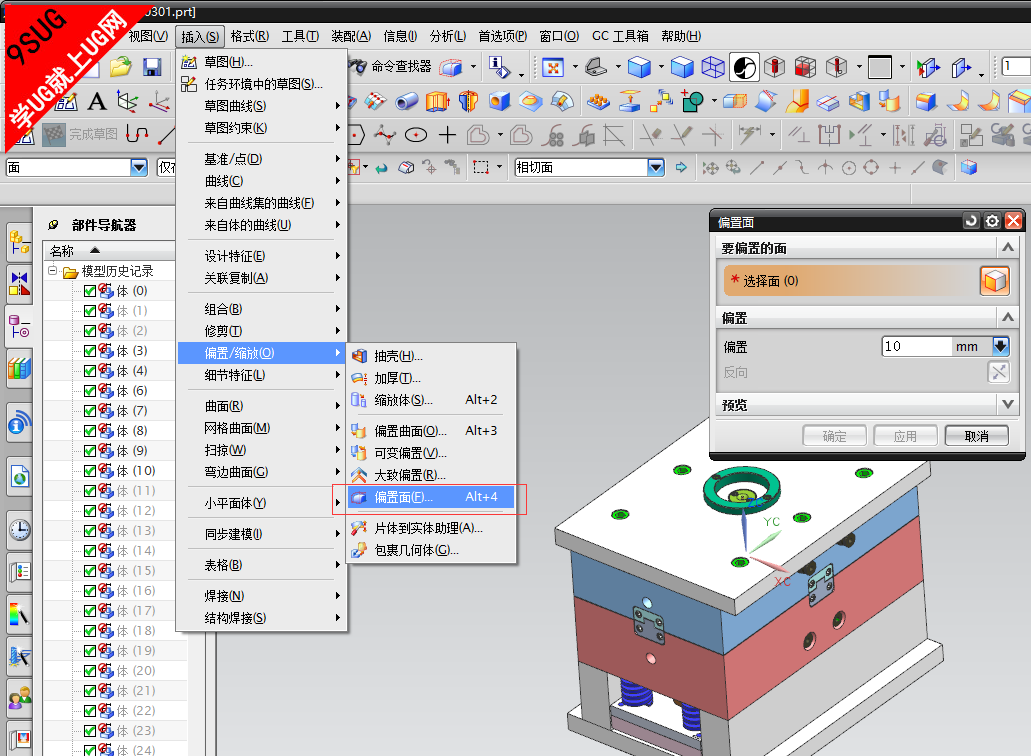Open the constraint navigator sidebar tab
The width and height of the screenshot is (1031, 756).
pyautogui.click(x=20, y=284)
